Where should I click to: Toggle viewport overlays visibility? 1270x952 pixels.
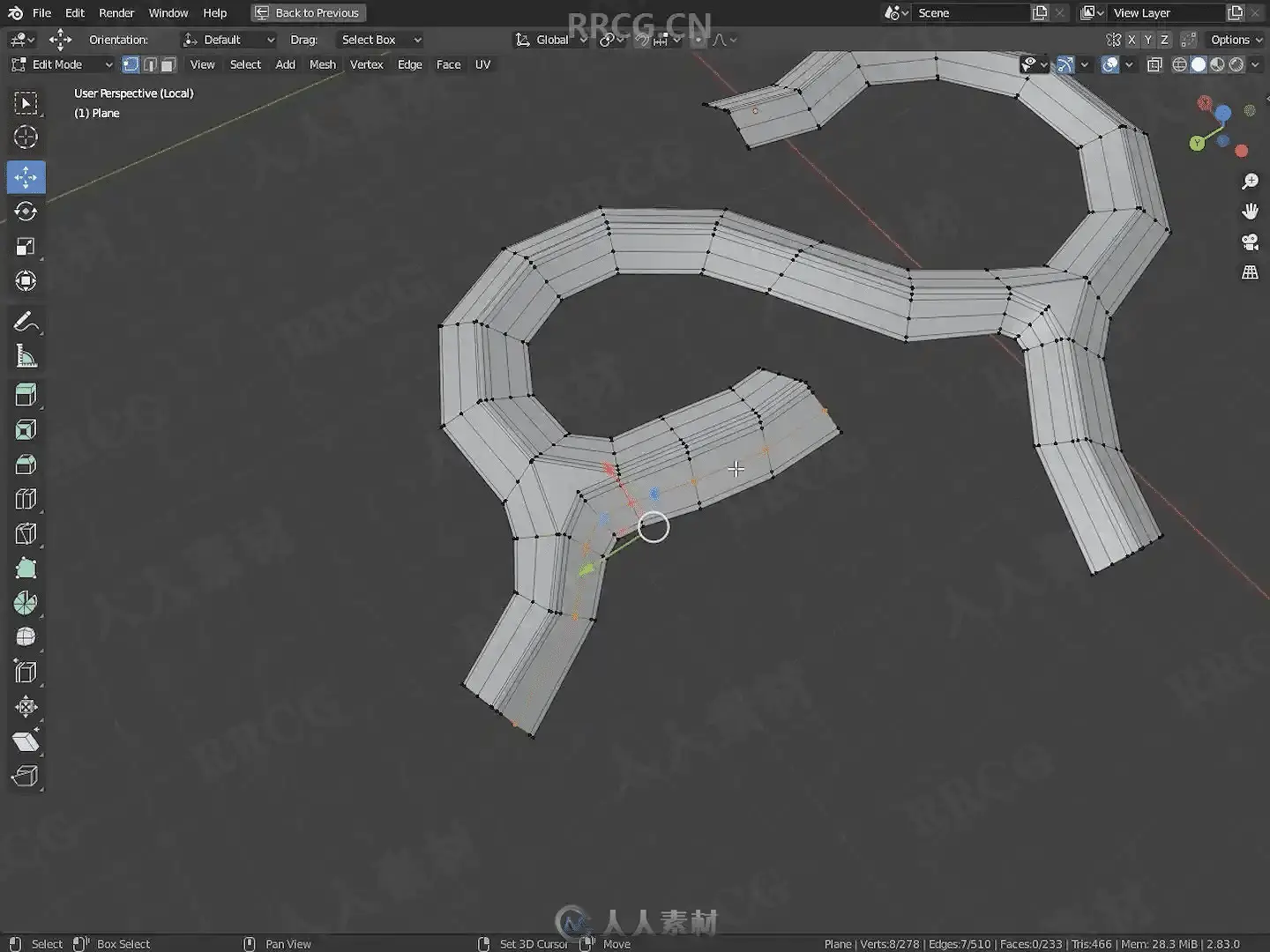1110,64
